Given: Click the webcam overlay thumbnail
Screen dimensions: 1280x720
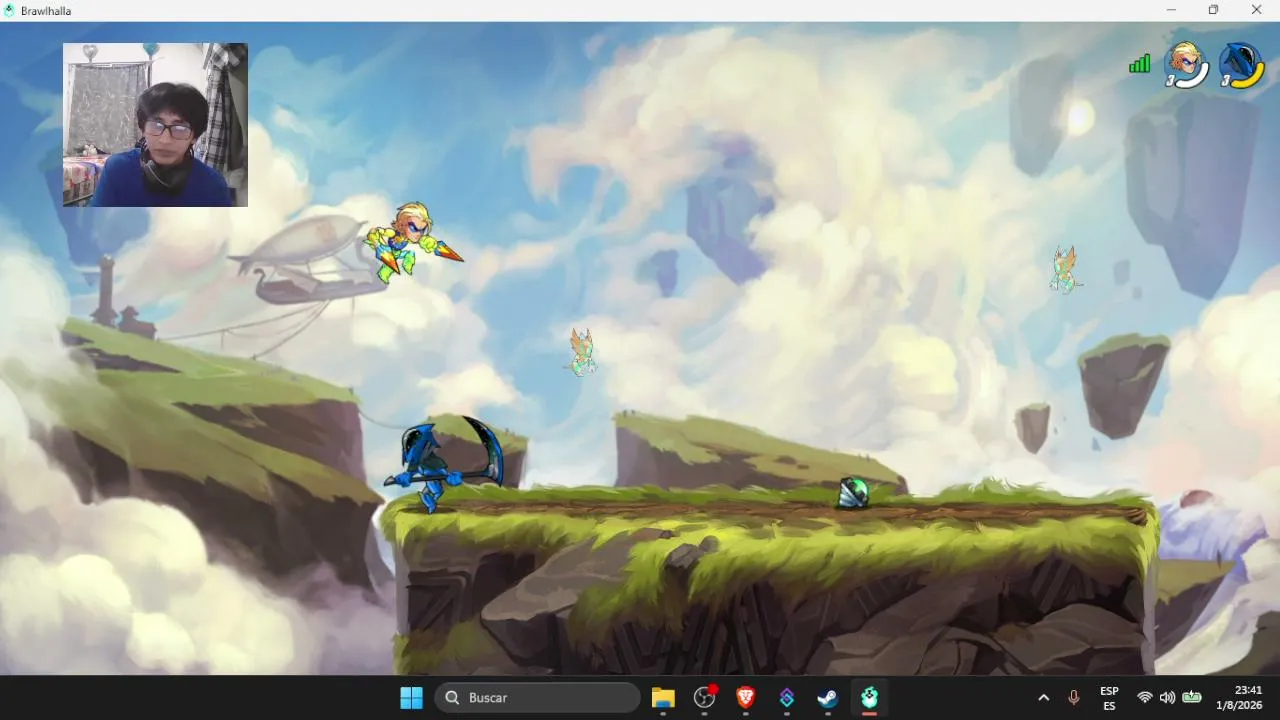Looking at the screenshot, I should pos(155,124).
